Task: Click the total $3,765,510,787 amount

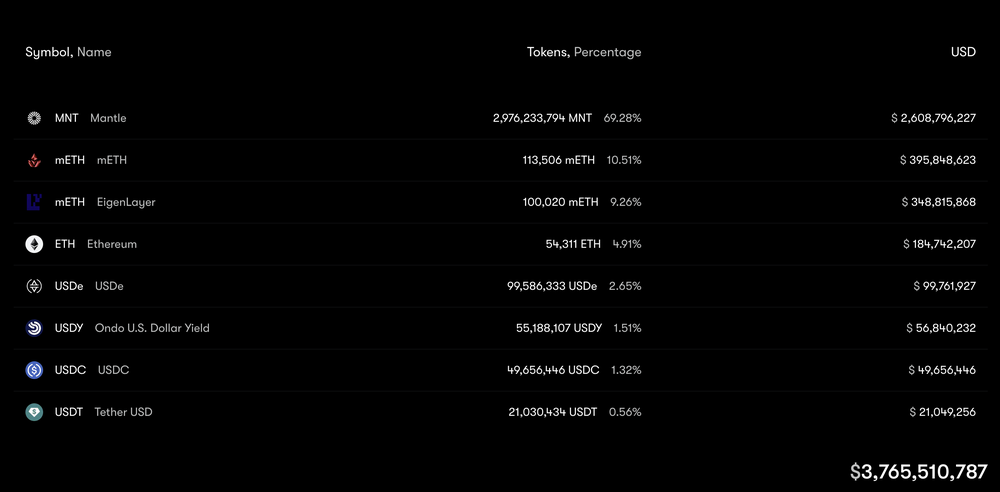Action: point(919,472)
